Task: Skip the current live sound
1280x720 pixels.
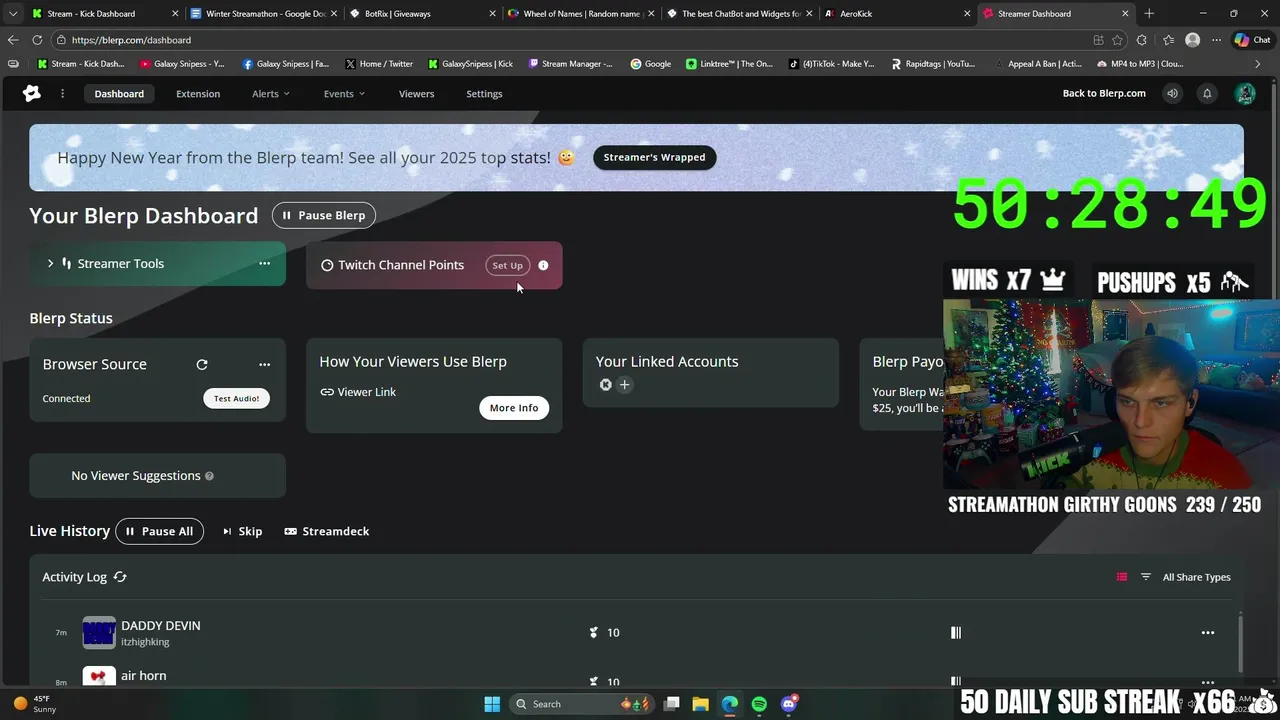Action: pos(242,531)
